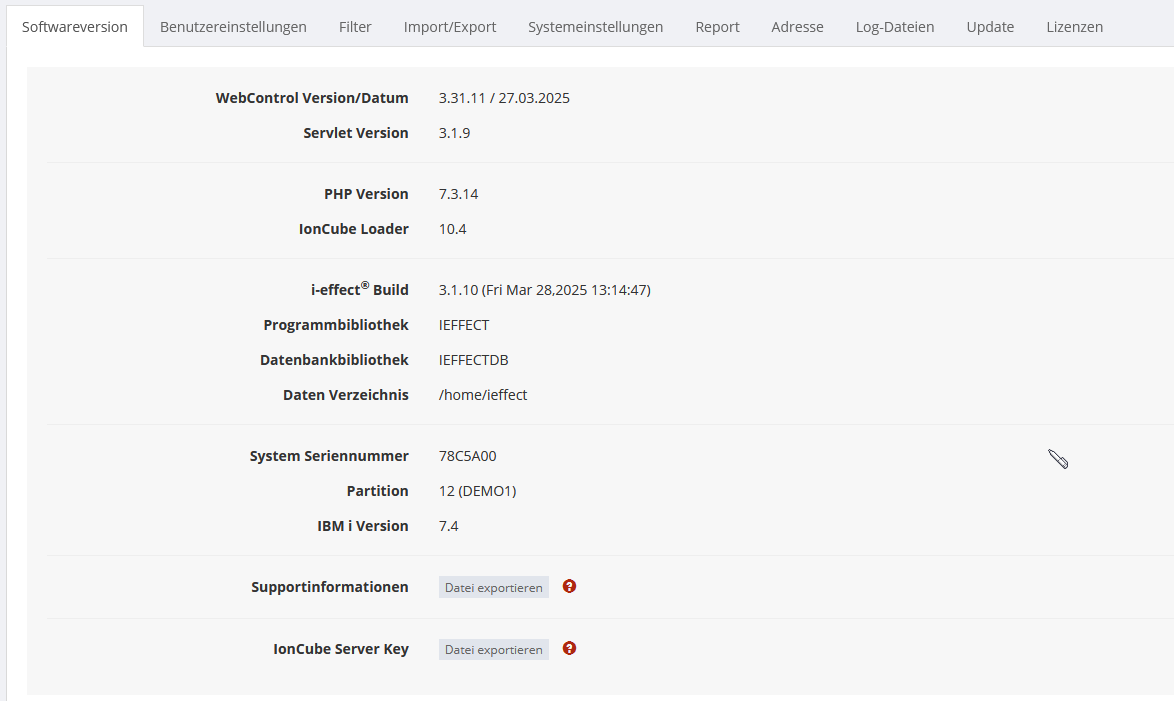Export the Supportinformationen file
Image resolution: width=1174 pixels, height=701 pixels.
(x=494, y=588)
